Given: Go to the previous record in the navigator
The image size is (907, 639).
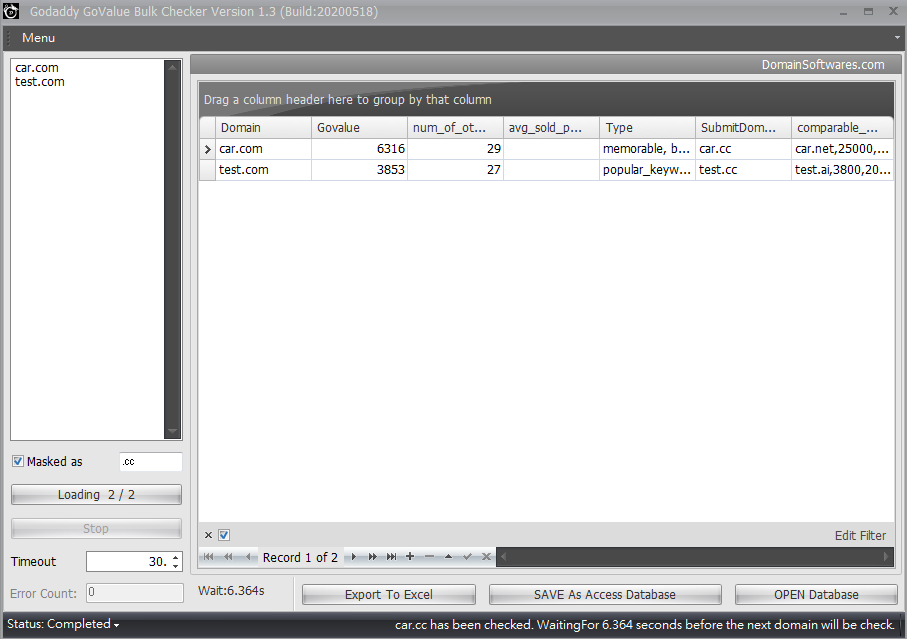Looking at the screenshot, I should 248,557.
